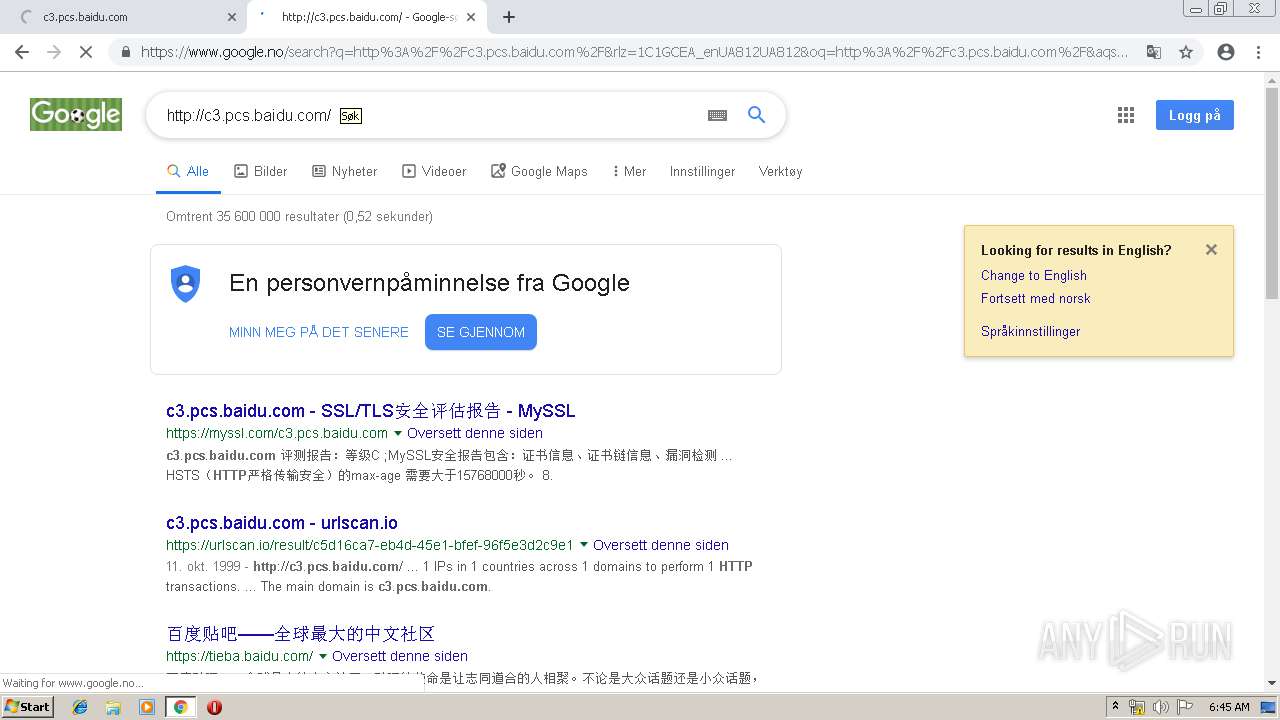
Task: Stop loading the page
Action: coord(86,52)
